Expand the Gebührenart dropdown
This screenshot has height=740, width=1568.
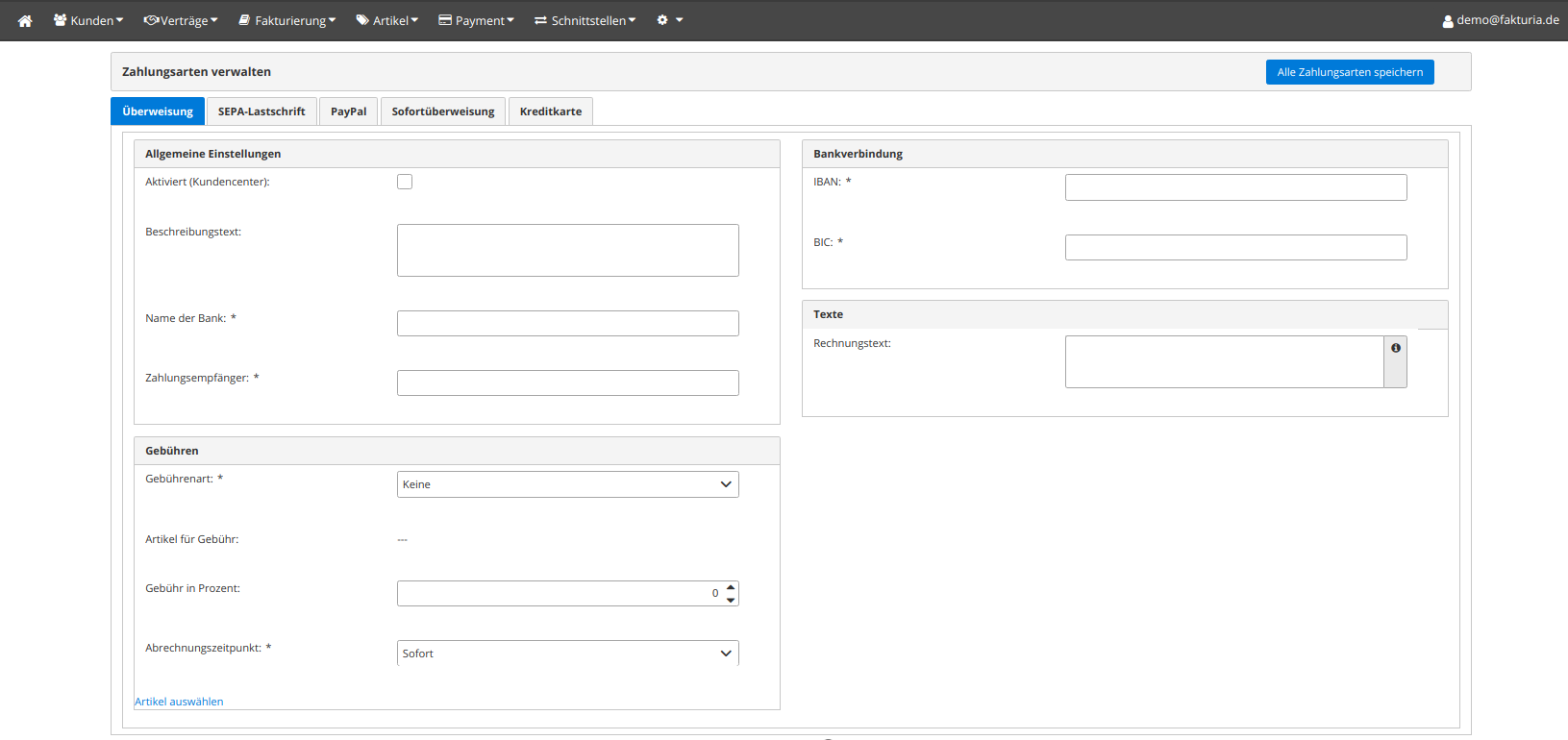(567, 484)
